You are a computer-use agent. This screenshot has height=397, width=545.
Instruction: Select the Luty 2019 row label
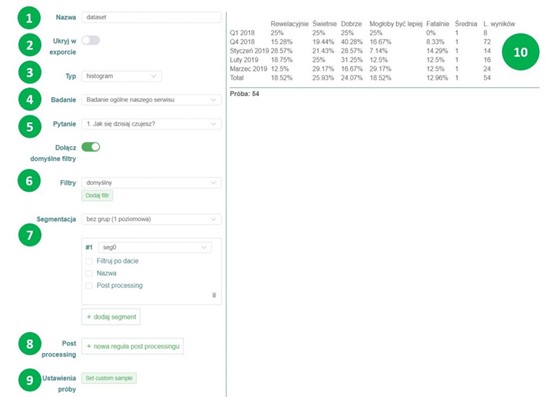tap(244, 60)
